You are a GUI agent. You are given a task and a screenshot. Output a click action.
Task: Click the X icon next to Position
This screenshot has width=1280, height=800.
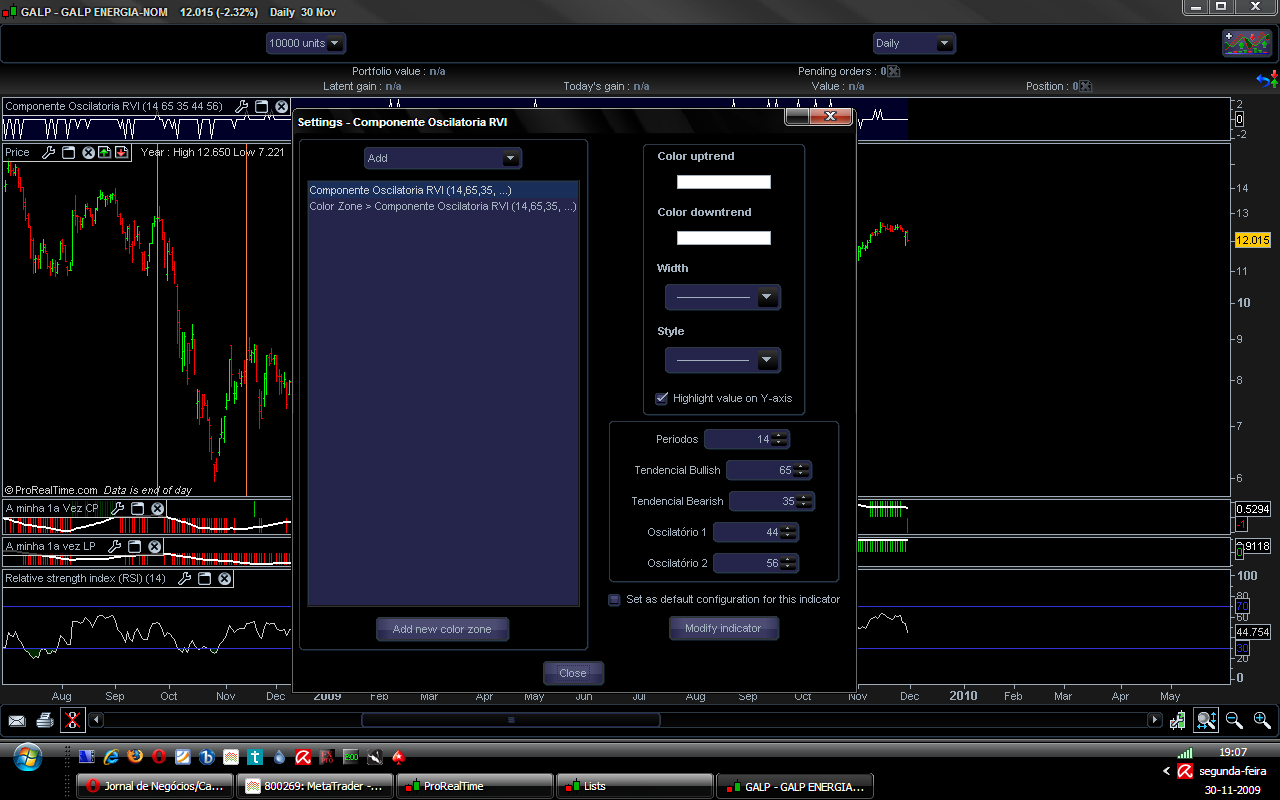1085,86
